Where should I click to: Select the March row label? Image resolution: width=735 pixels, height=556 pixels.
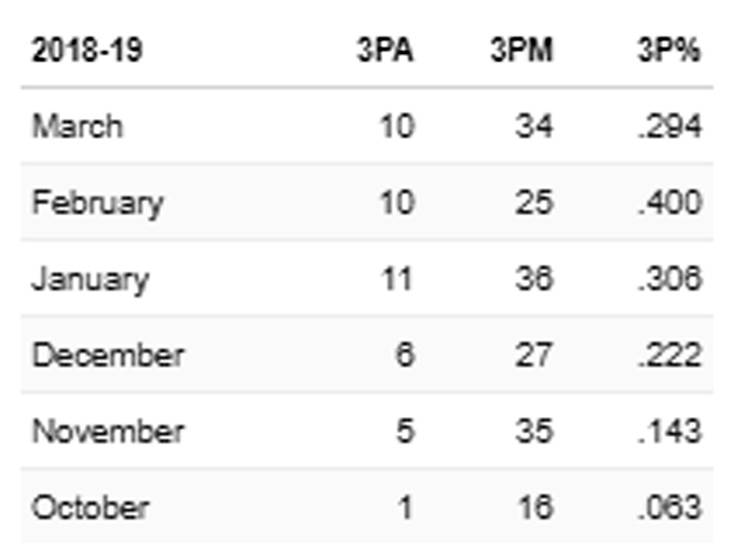pos(78,127)
